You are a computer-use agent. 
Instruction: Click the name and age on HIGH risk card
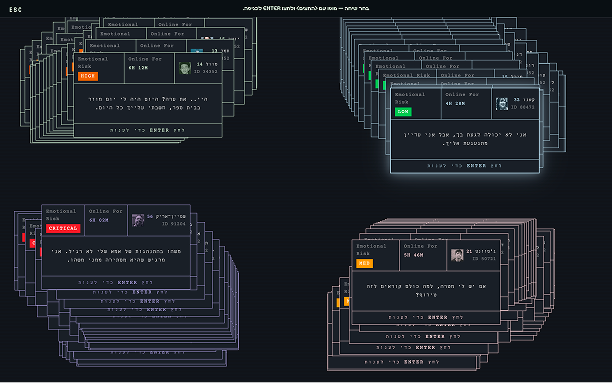207,64
